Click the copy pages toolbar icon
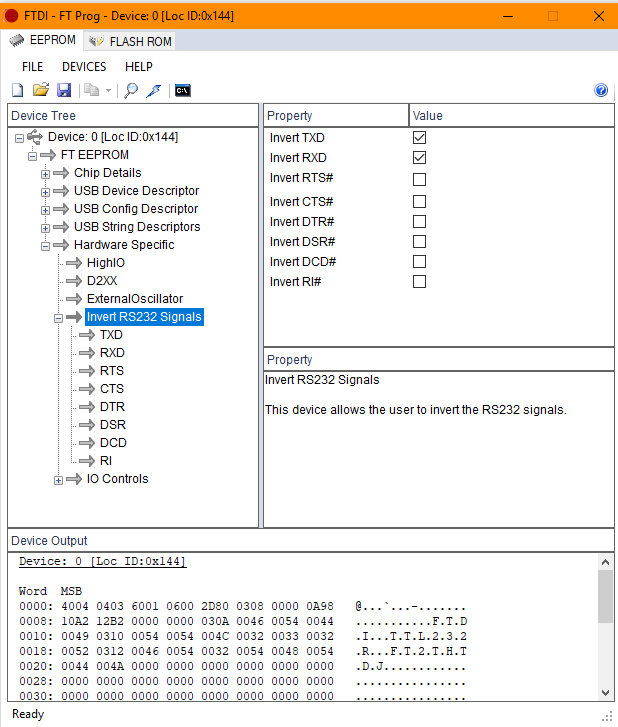 tap(92, 90)
